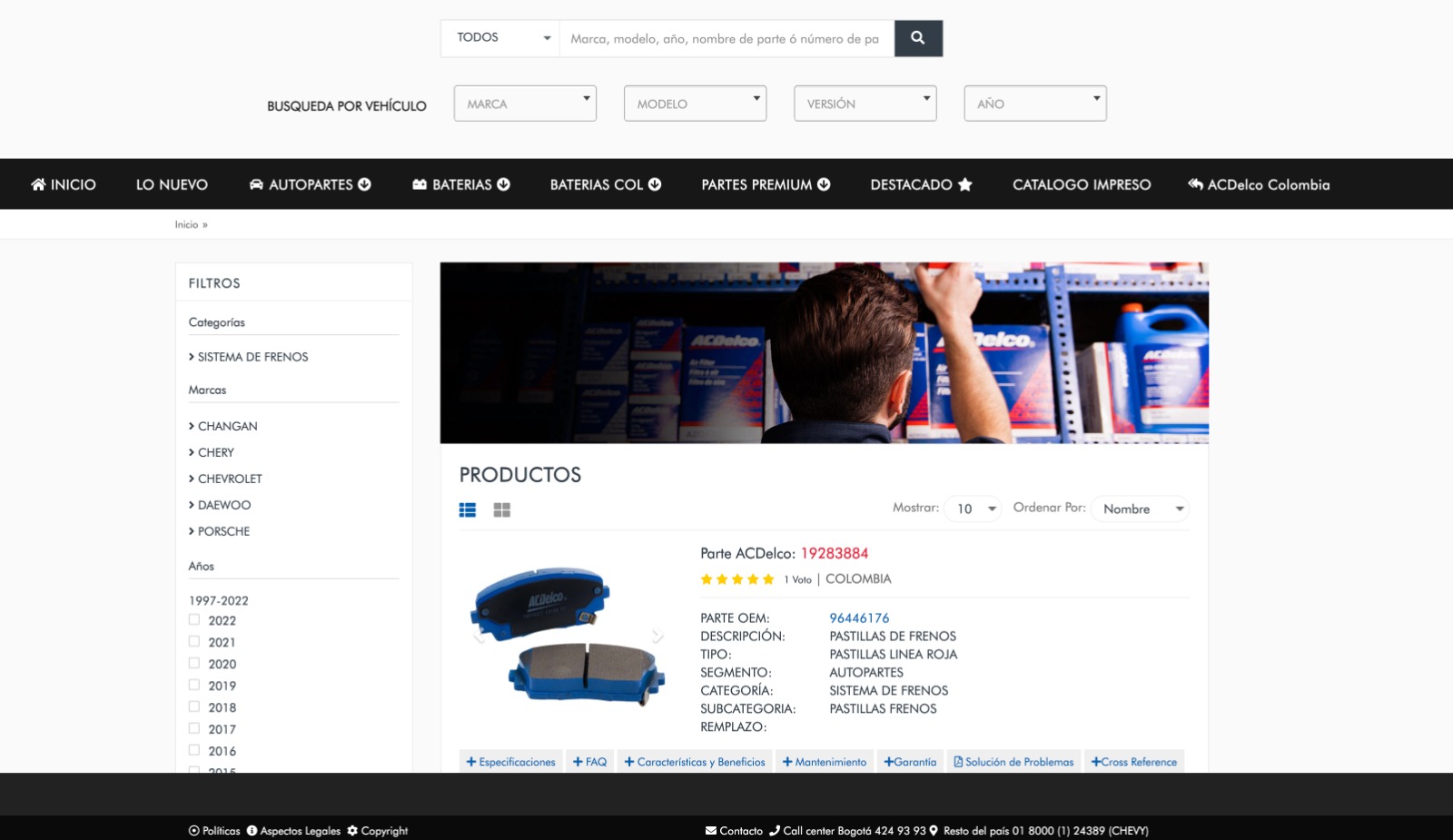Click the reply arrow icon beside ACDelco Colombia
The image size is (1453, 840).
click(x=1195, y=184)
